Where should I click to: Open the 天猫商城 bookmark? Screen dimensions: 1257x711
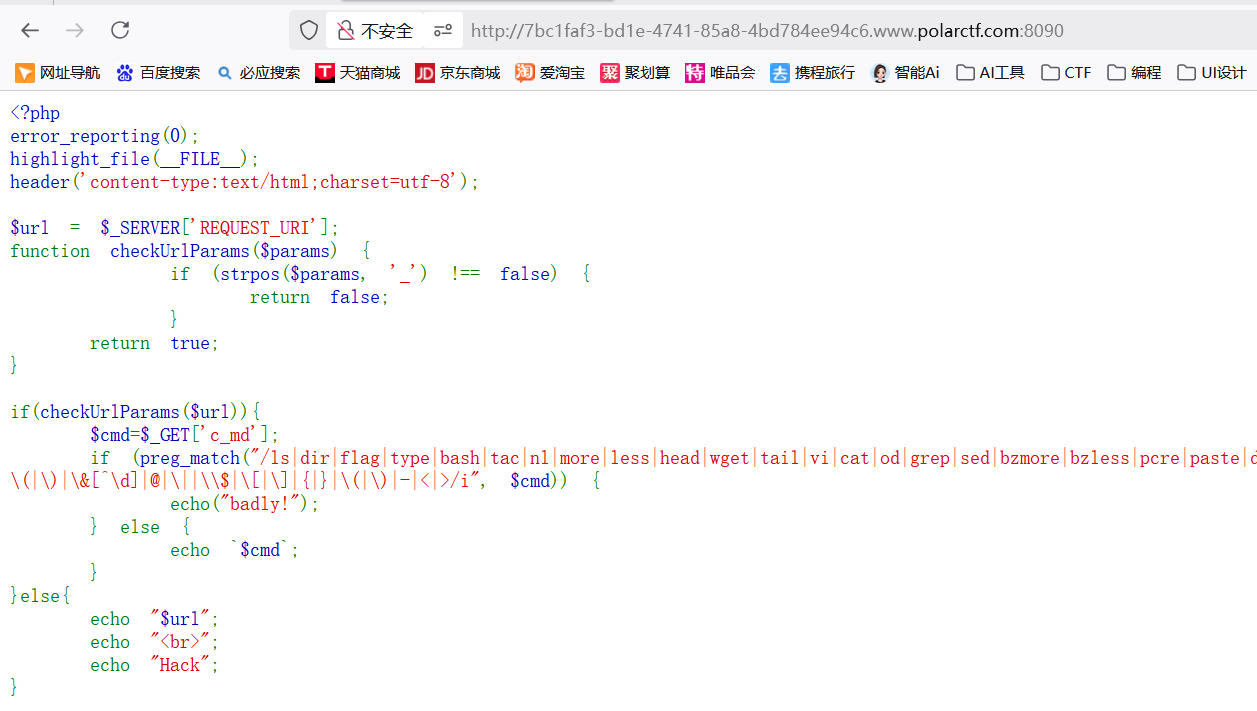(x=358, y=72)
